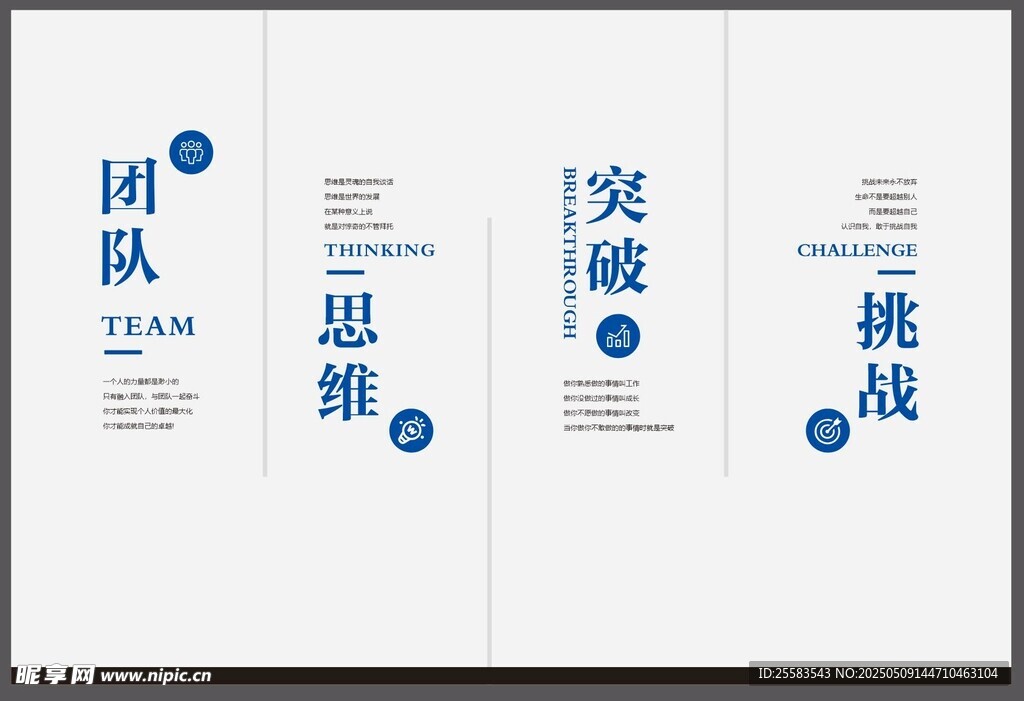Click the large 维 character
The image size is (1024, 701).
[348, 391]
